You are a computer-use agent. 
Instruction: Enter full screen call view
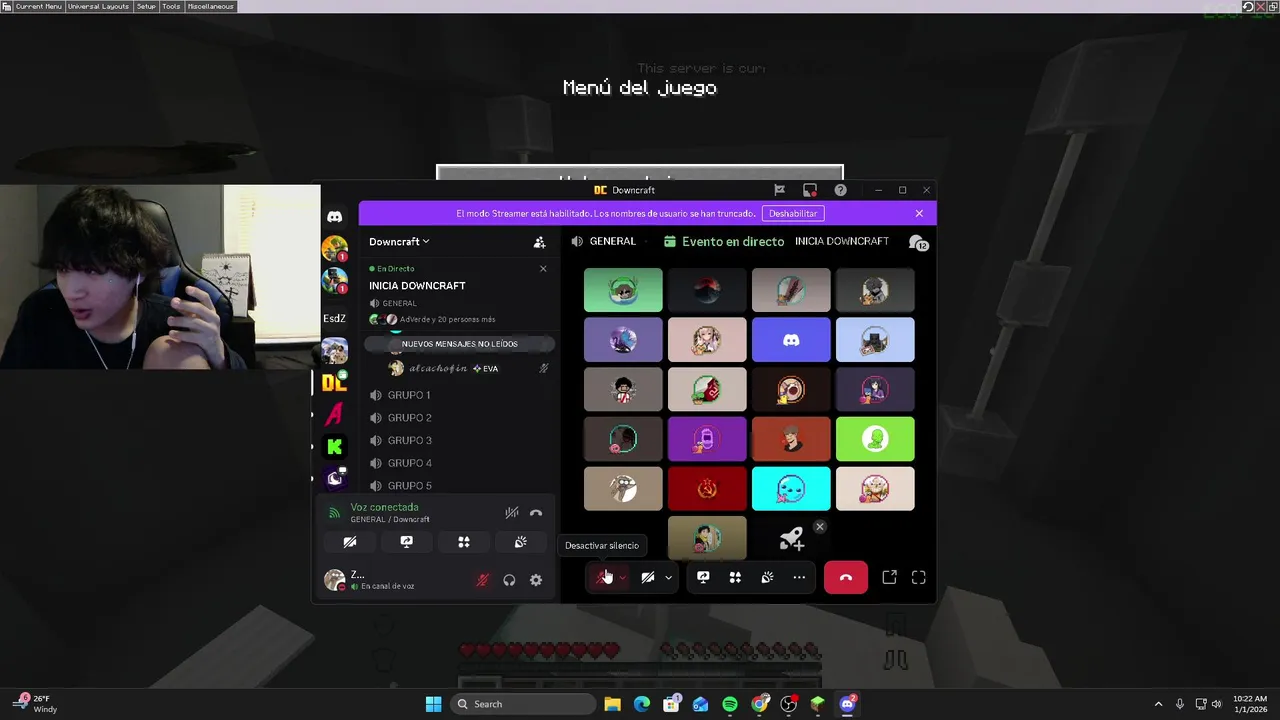[919, 577]
